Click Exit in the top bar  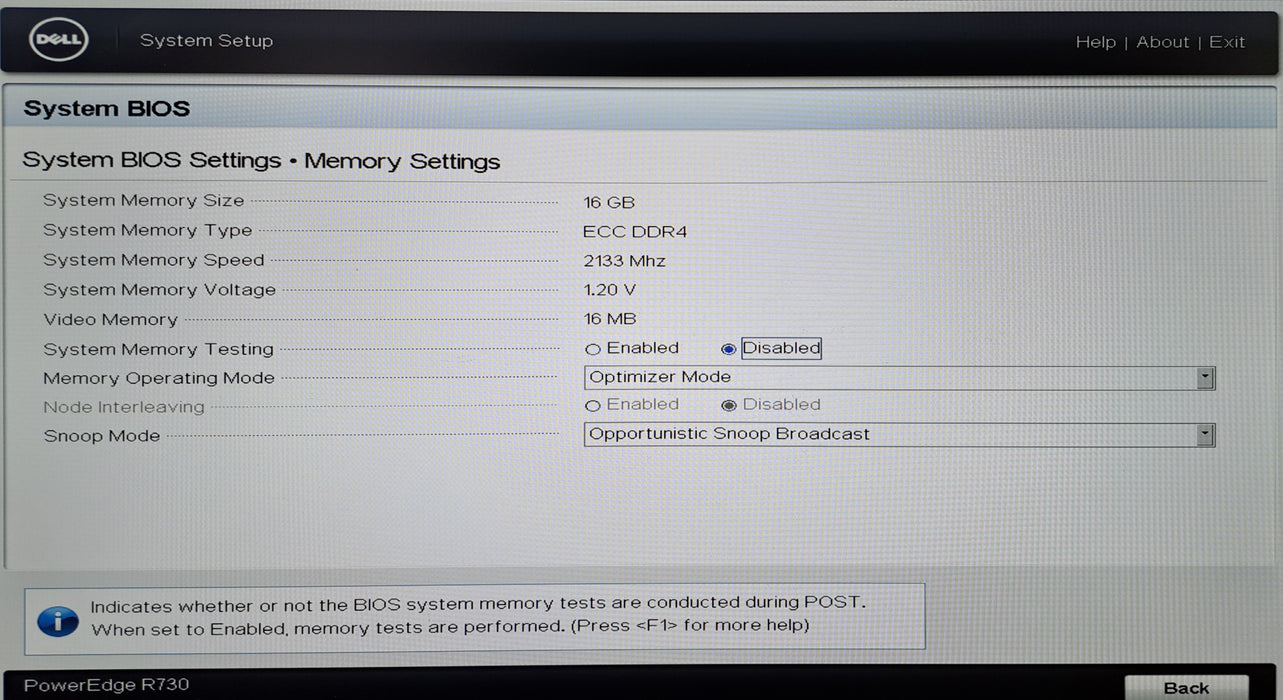coord(1227,42)
